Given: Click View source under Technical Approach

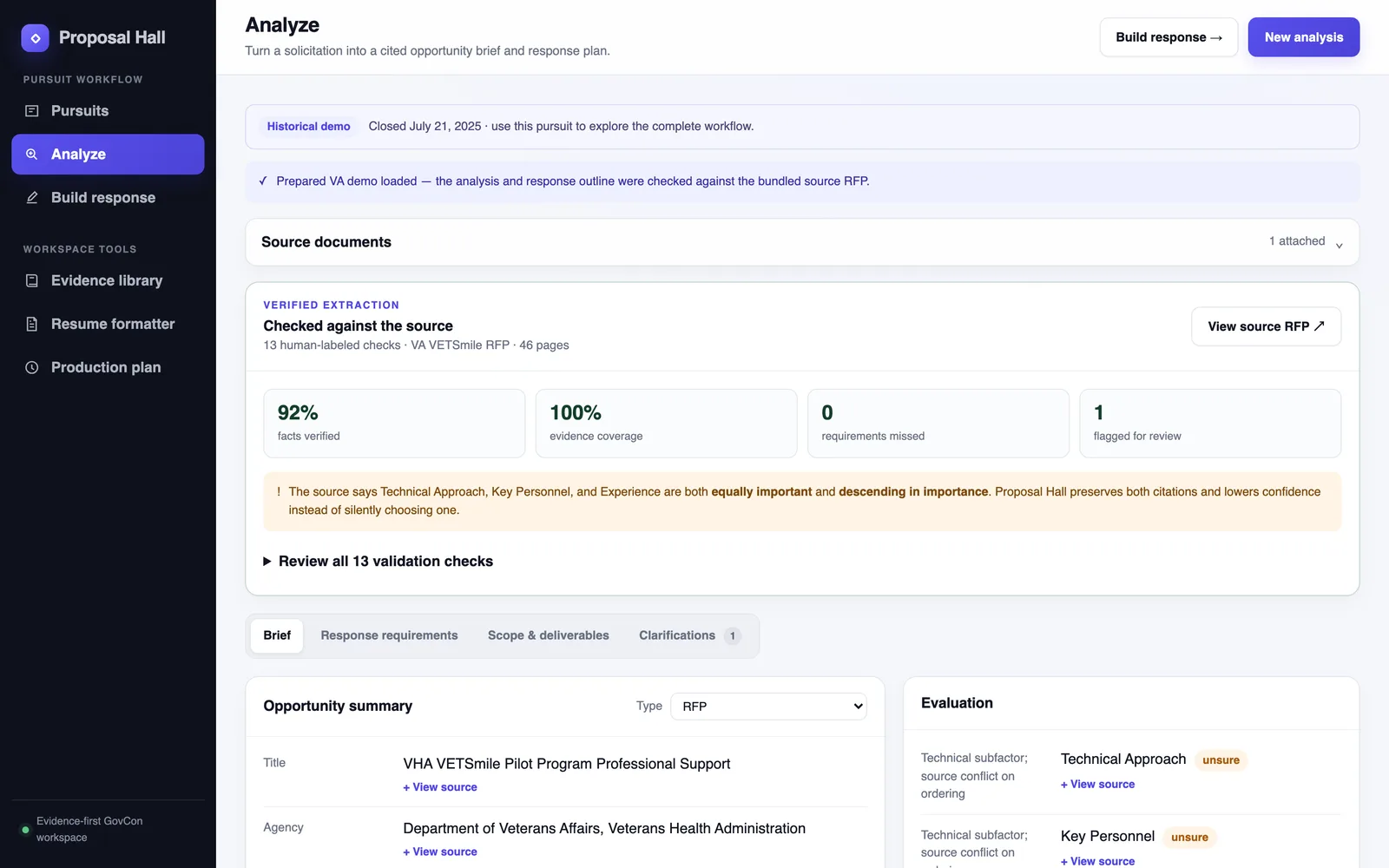Looking at the screenshot, I should click(1097, 785).
